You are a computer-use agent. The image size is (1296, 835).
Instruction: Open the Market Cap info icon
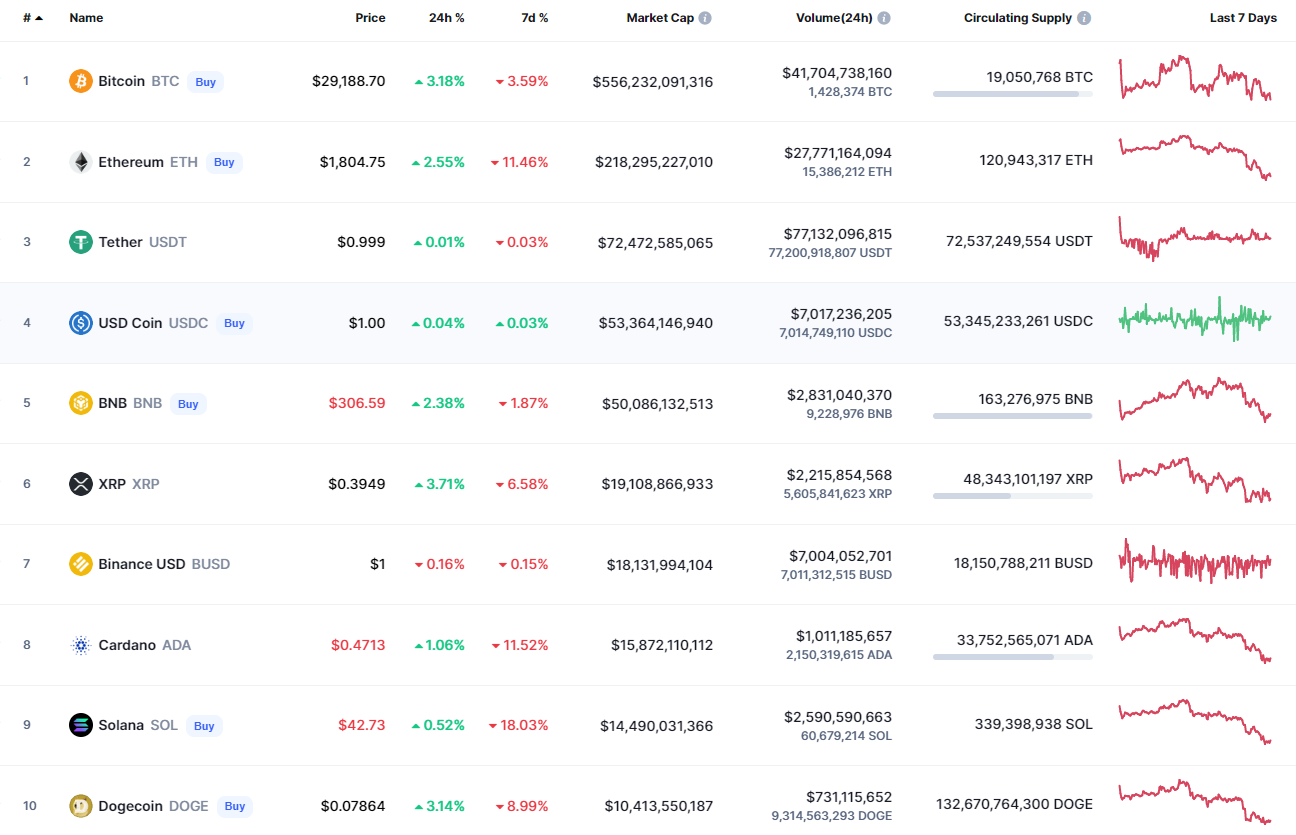[705, 18]
